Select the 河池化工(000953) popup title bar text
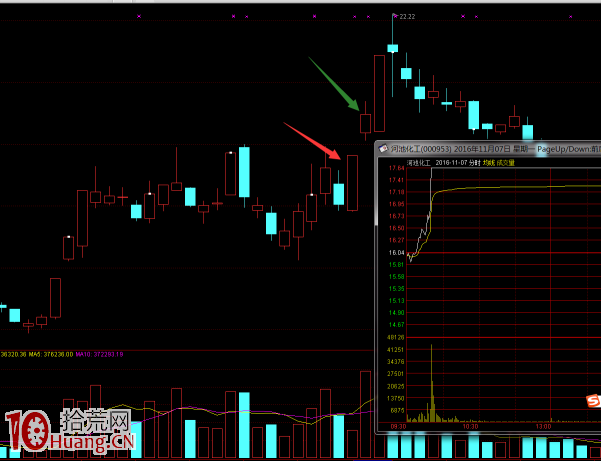Image resolution: width=601 pixels, height=461 pixels. [421, 149]
